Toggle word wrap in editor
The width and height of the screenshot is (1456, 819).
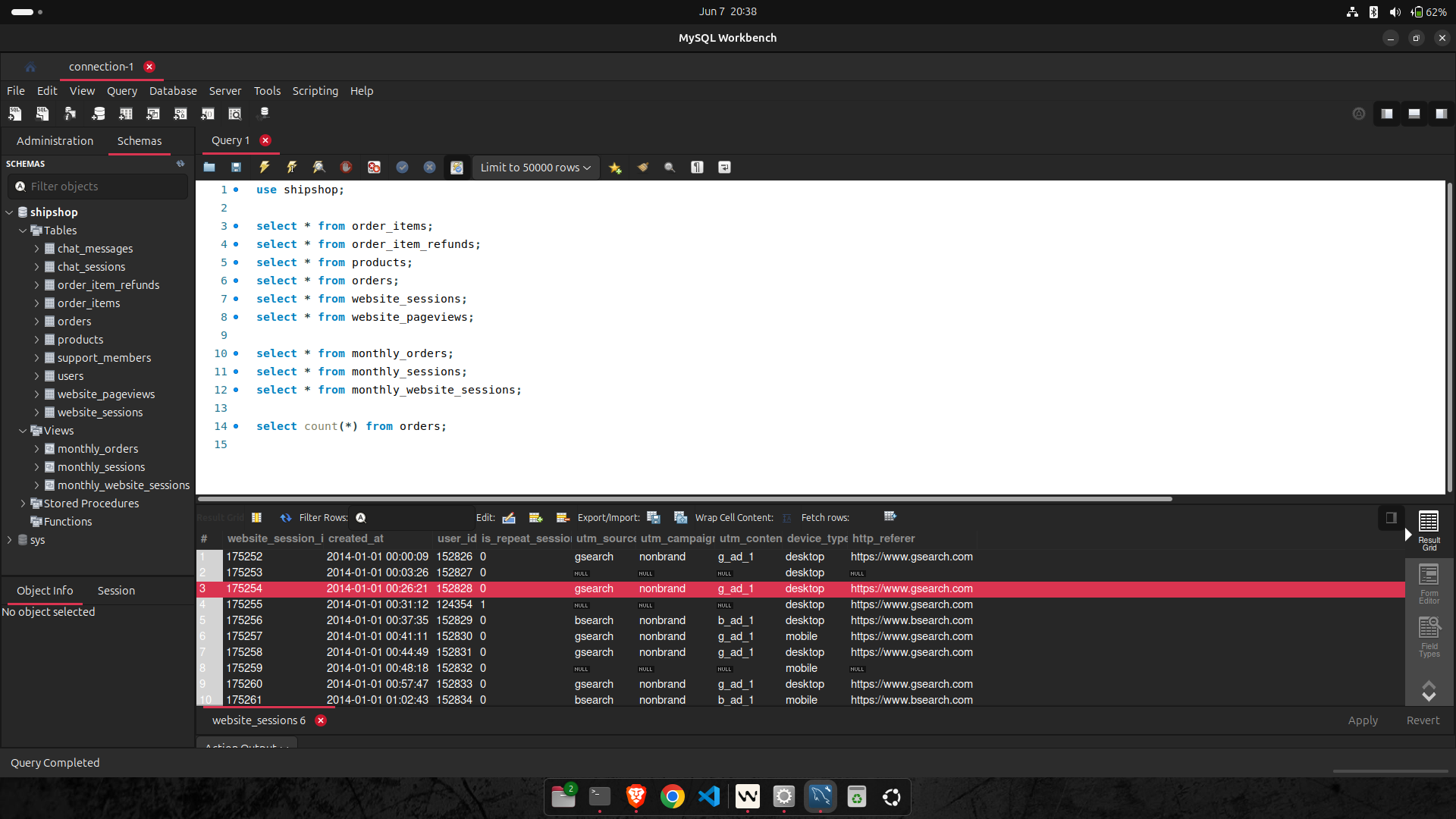point(724,168)
